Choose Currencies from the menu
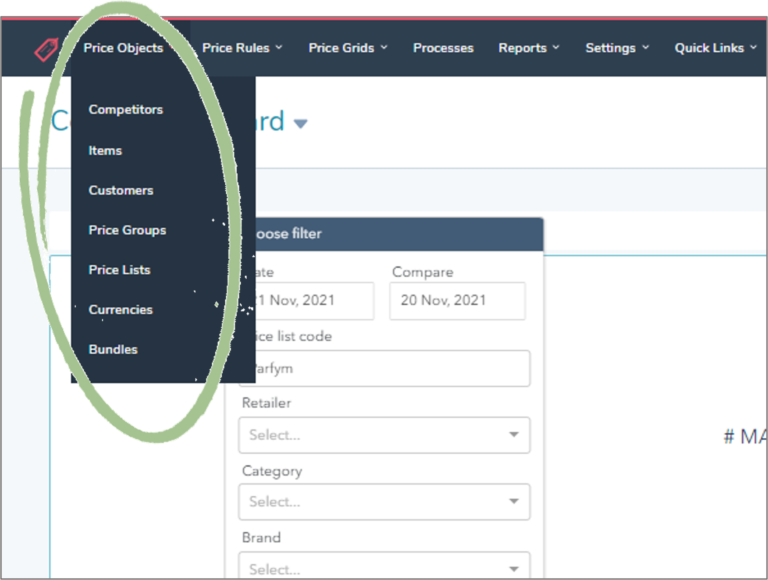 (121, 310)
